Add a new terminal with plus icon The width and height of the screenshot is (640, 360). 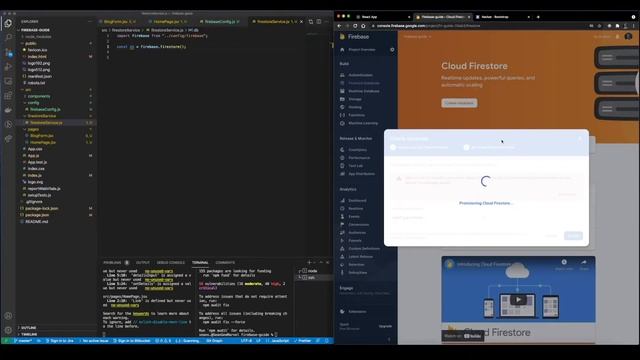309,262
